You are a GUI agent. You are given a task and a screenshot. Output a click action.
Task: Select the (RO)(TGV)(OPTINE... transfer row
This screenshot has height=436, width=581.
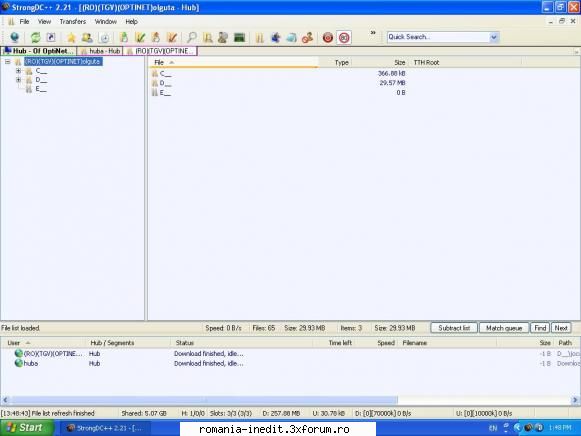(x=290, y=354)
